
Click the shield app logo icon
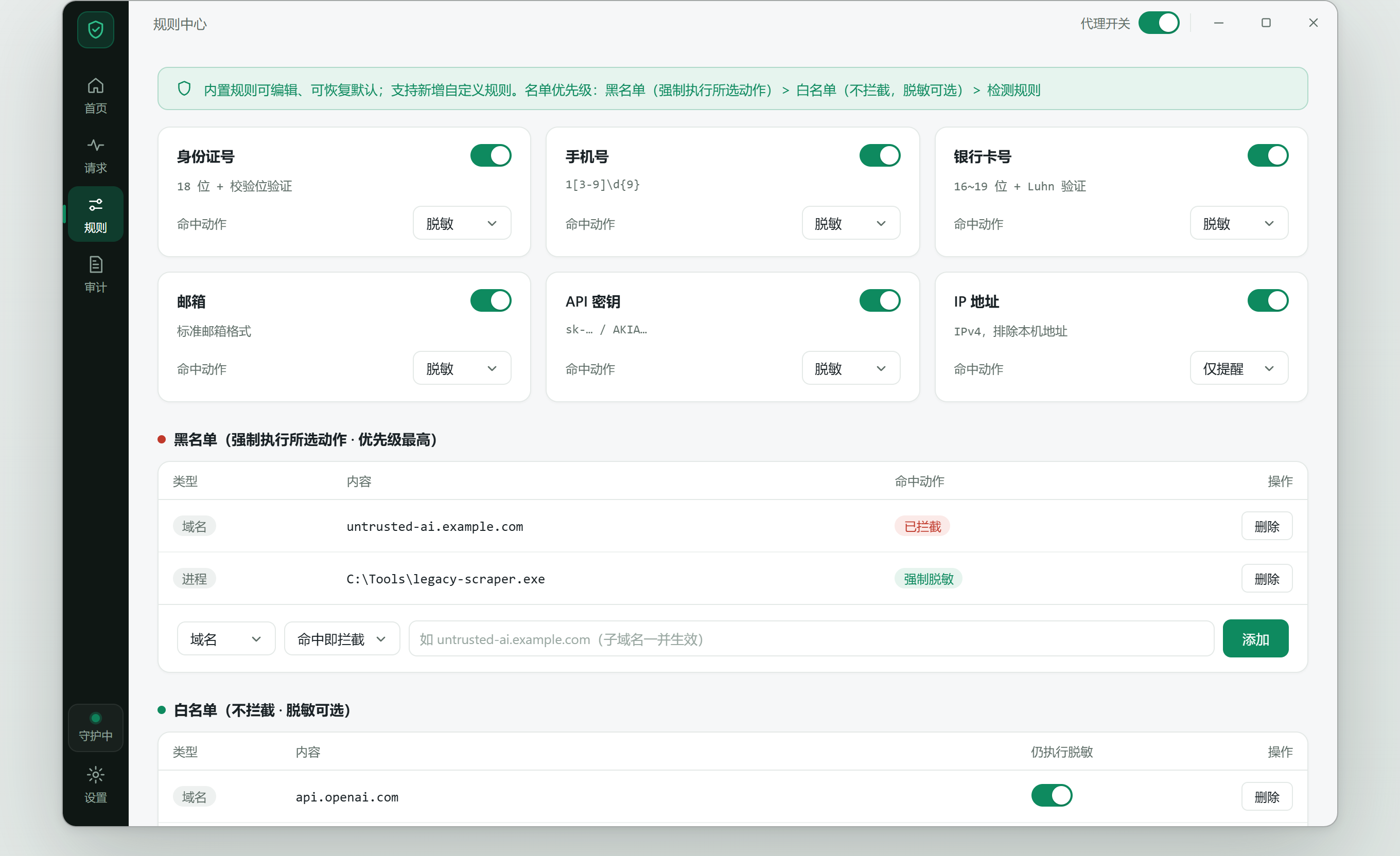pos(95,29)
